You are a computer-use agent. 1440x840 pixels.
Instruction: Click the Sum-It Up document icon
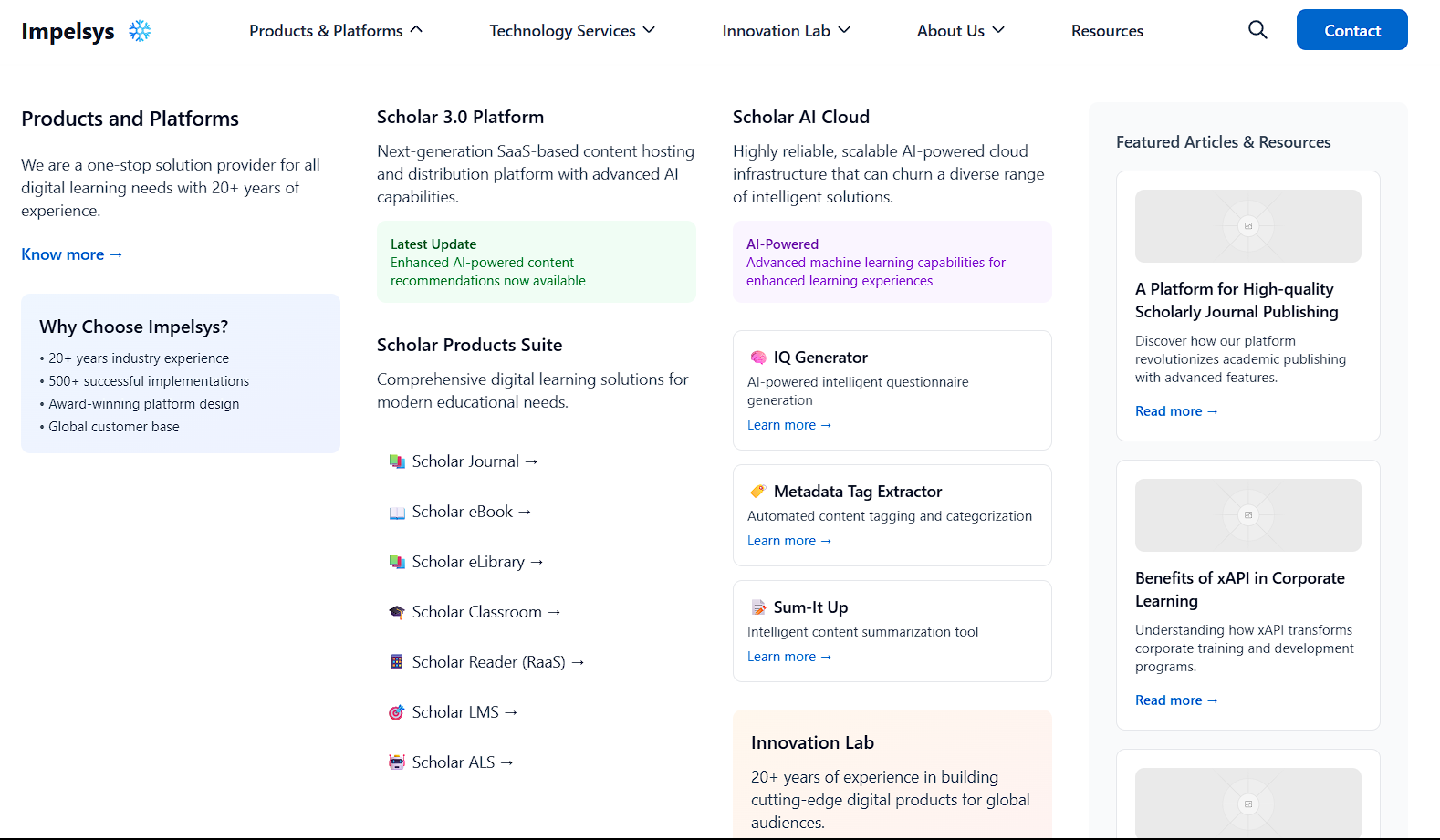758,607
